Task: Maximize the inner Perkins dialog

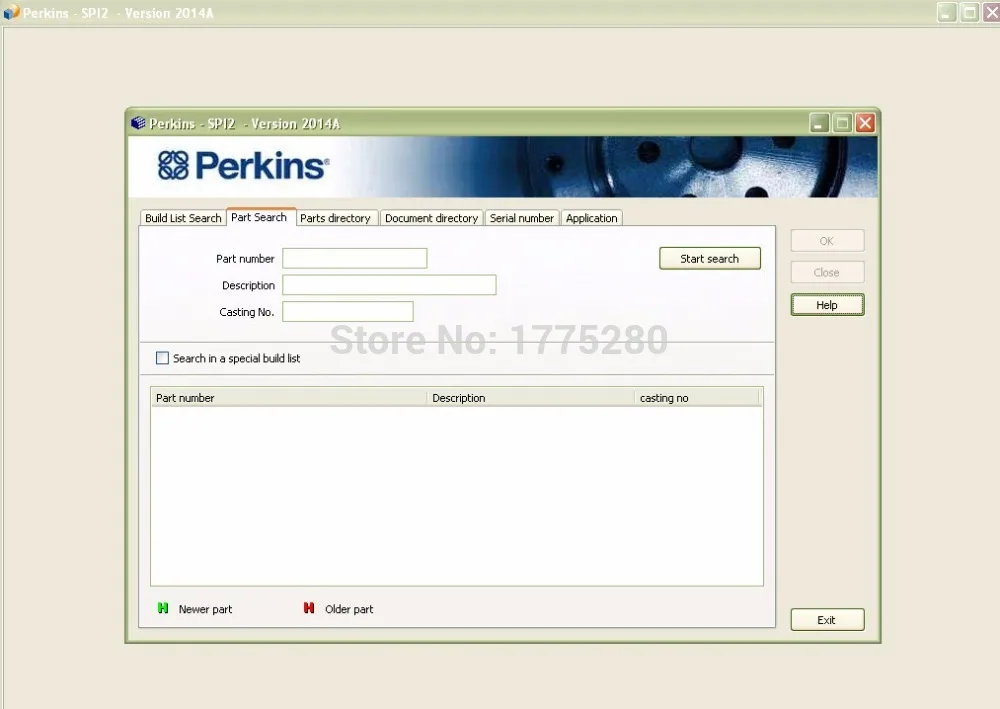Action: (842, 123)
